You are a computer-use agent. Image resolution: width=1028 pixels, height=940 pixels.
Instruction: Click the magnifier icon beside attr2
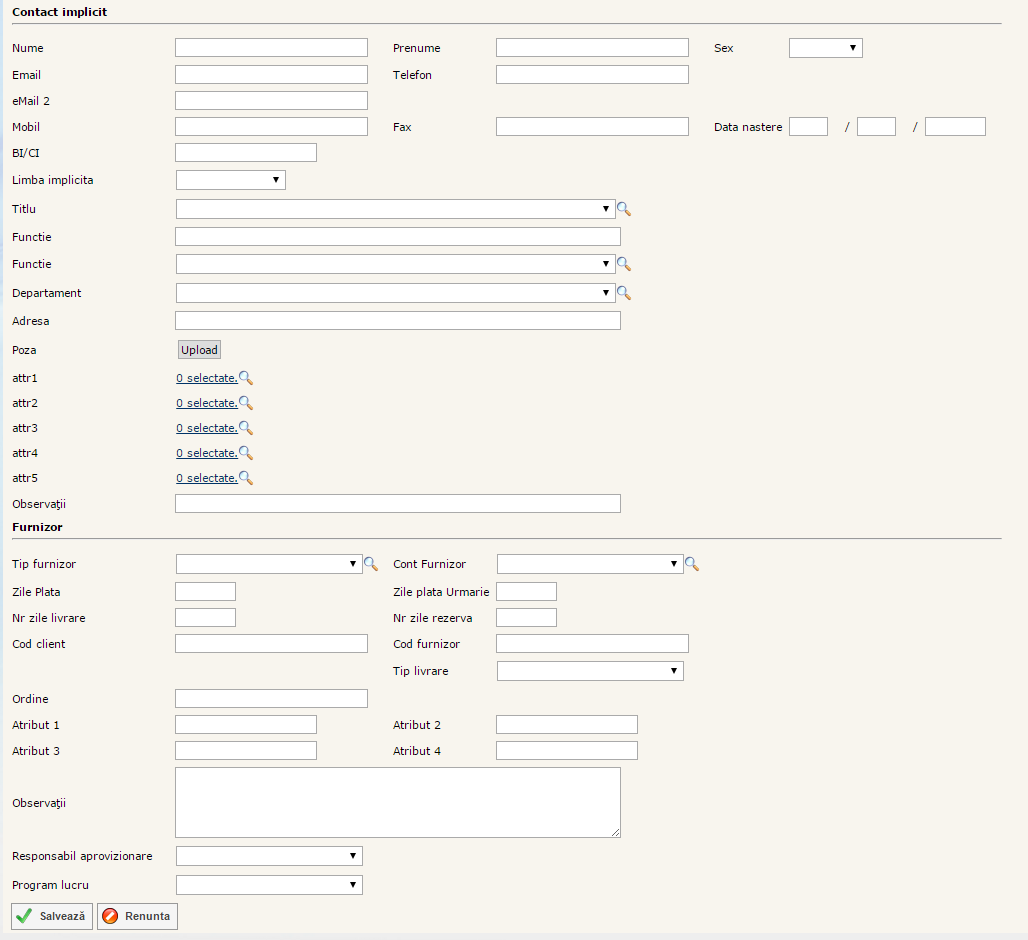[x=246, y=403]
